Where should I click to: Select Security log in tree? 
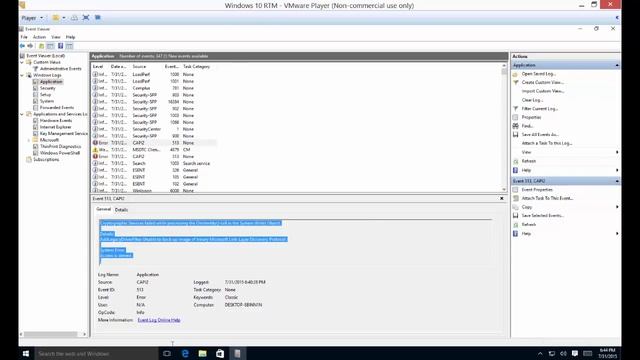click(47, 88)
